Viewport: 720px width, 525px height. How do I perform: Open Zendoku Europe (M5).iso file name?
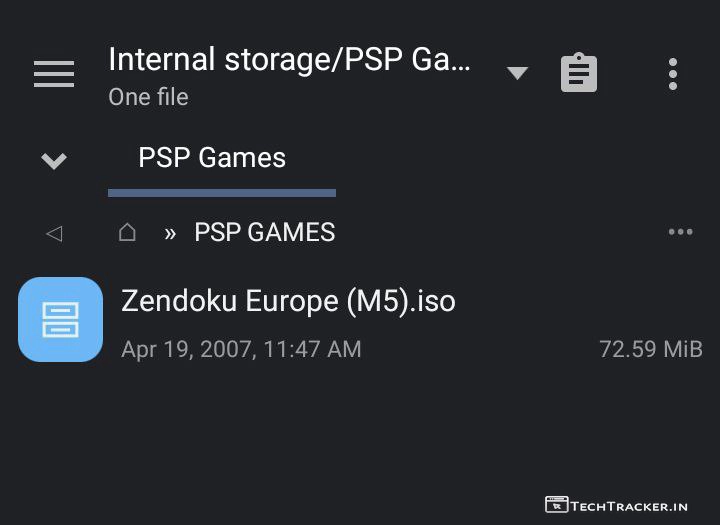pos(288,300)
